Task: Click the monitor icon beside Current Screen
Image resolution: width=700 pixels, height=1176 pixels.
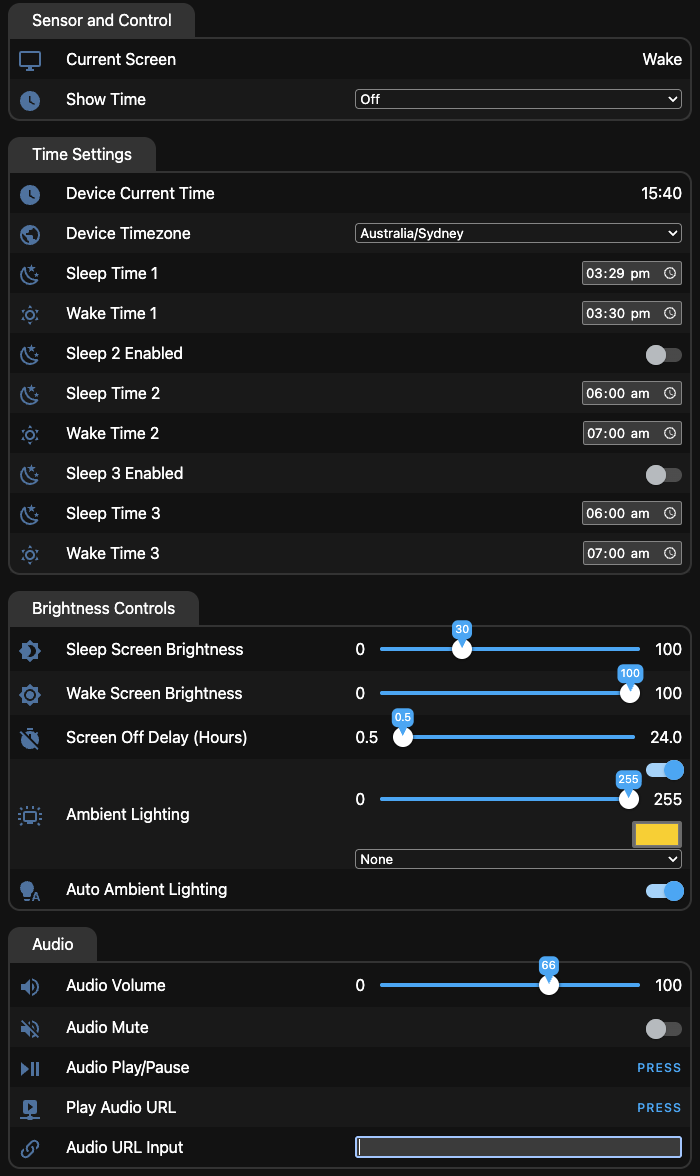Action: coord(30,60)
